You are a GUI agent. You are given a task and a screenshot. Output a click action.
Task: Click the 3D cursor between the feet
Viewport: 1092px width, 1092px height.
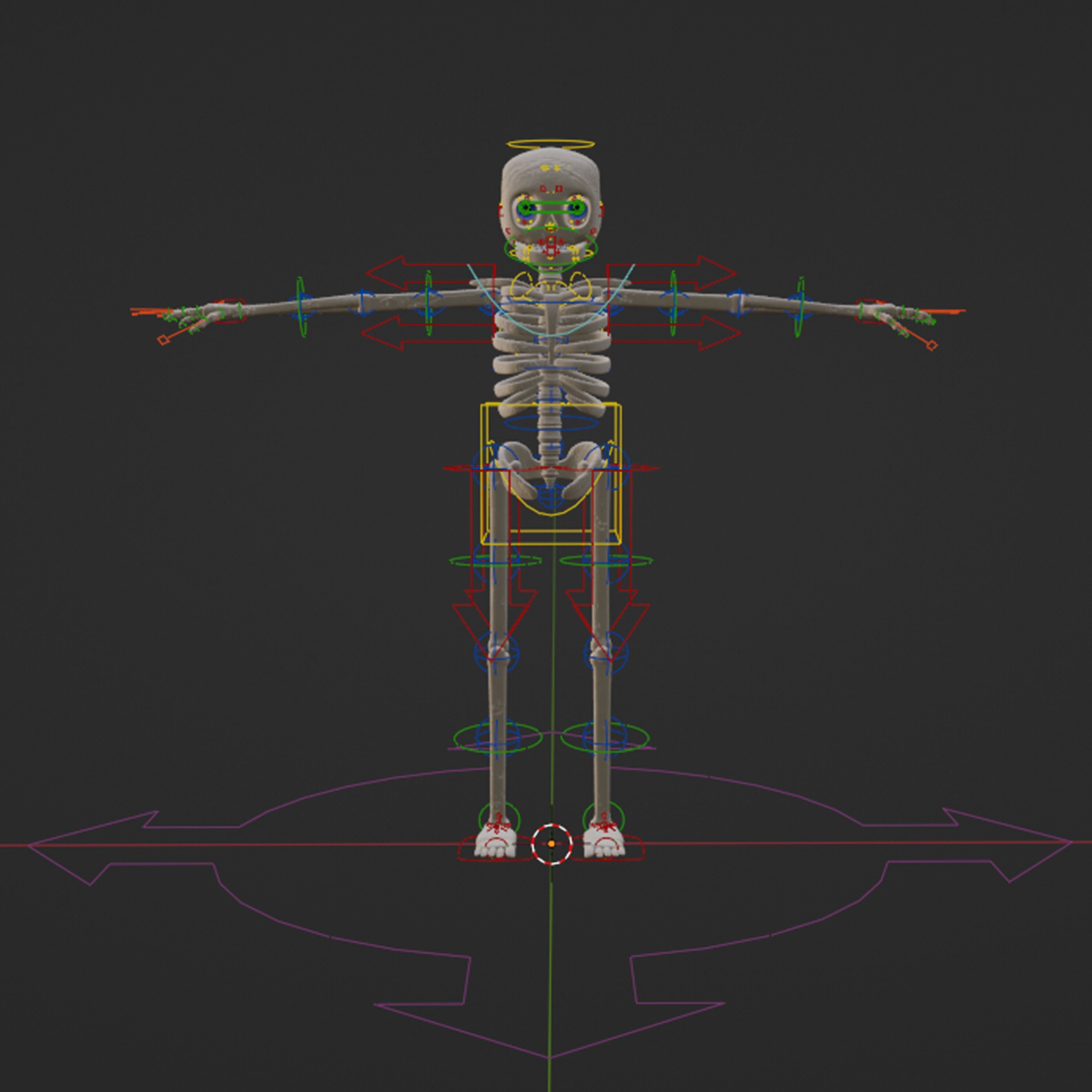click(x=552, y=844)
